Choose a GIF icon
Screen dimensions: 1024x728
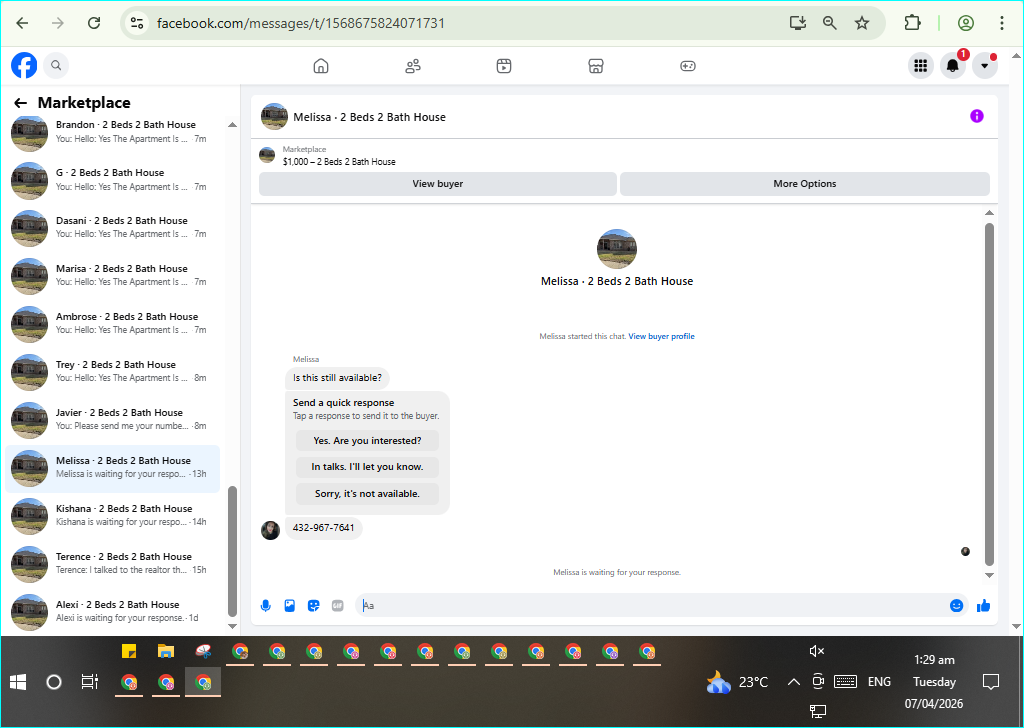(338, 606)
